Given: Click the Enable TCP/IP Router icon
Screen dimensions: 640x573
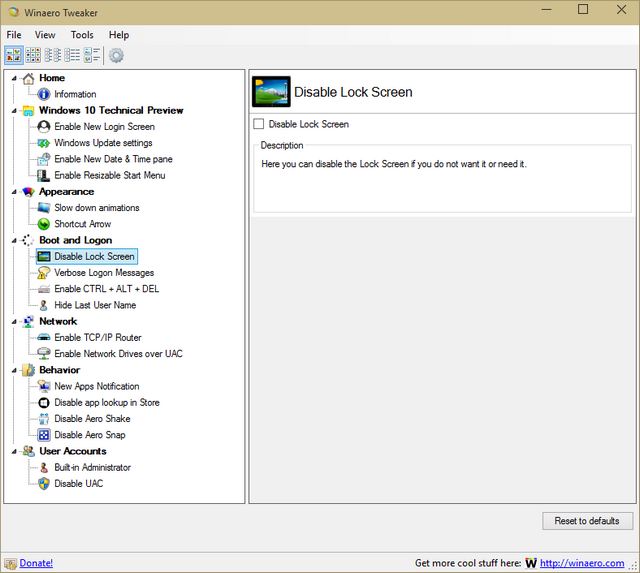Looking at the screenshot, I should click(44, 338).
